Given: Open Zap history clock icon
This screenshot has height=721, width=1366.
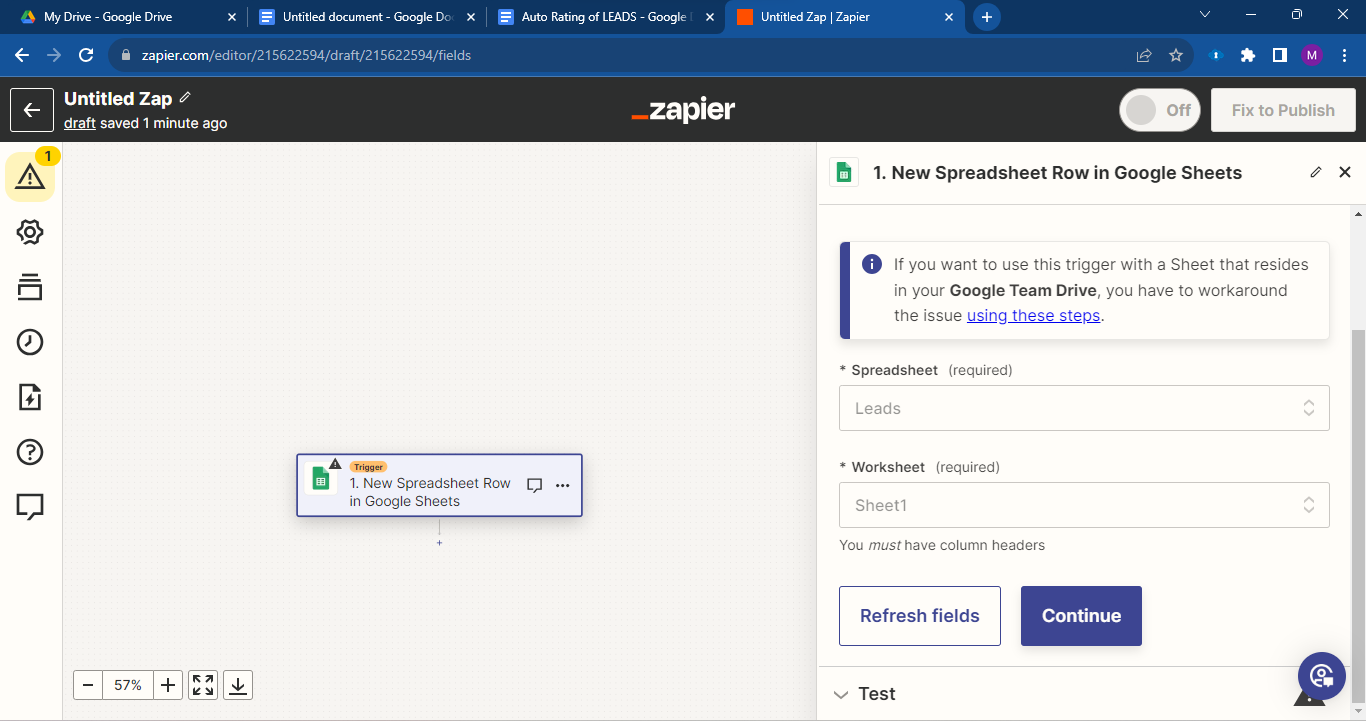Looking at the screenshot, I should click(30, 342).
